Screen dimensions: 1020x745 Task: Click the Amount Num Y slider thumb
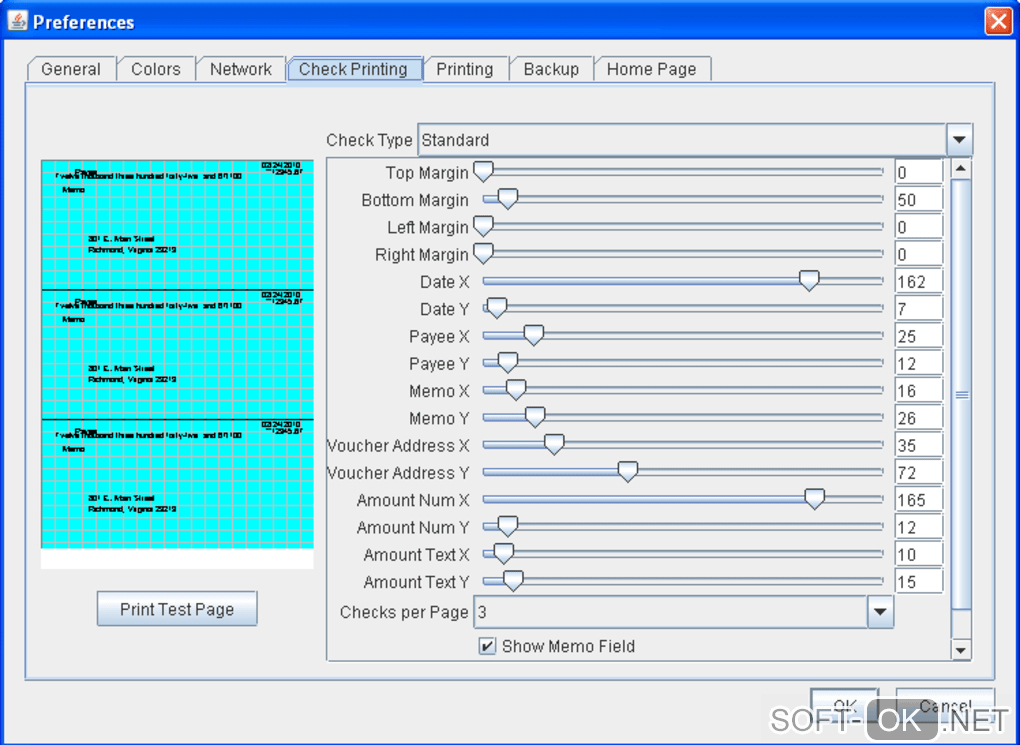[x=507, y=527]
